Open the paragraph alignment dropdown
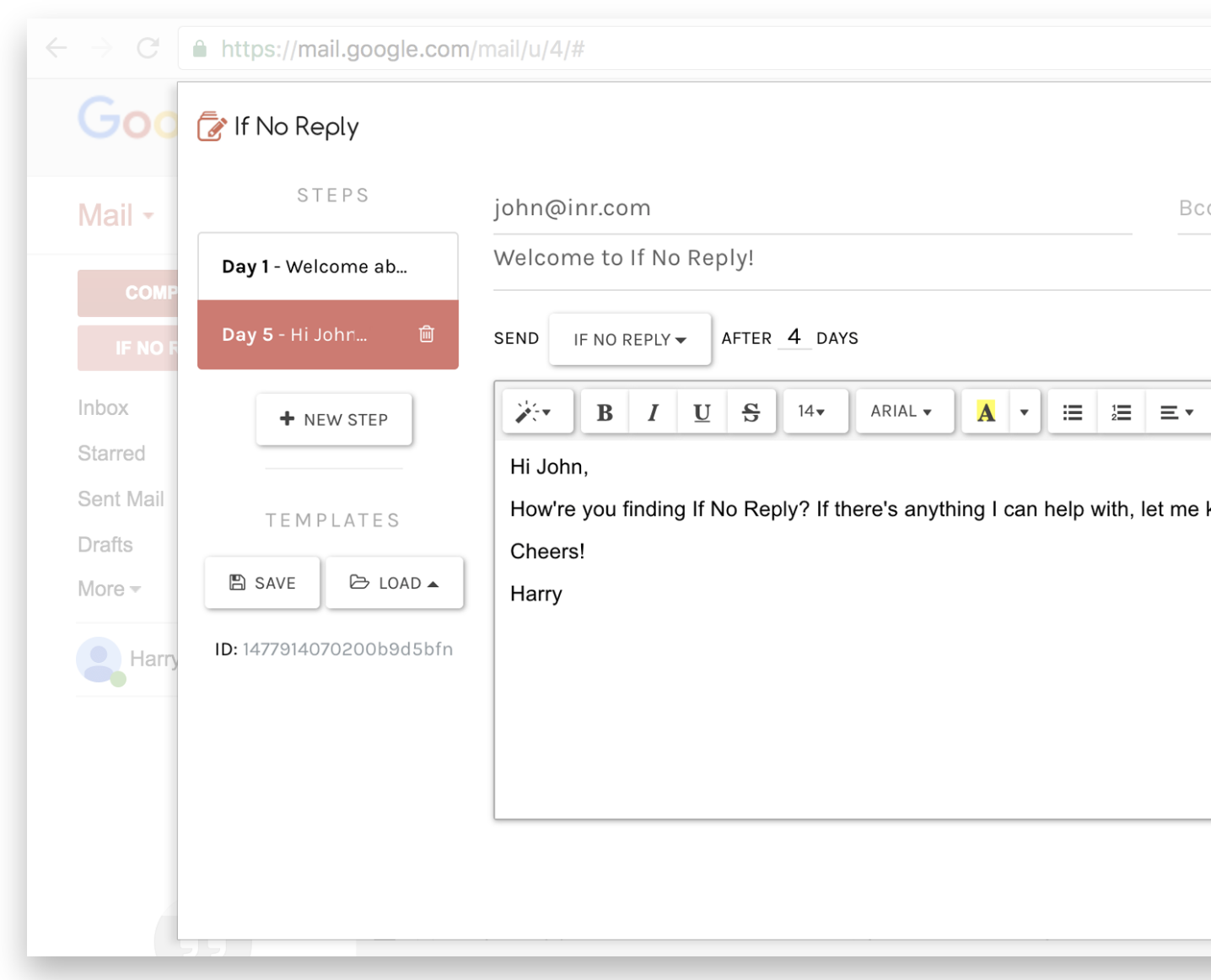Screen dimensions: 1211x980 (1178, 412)
